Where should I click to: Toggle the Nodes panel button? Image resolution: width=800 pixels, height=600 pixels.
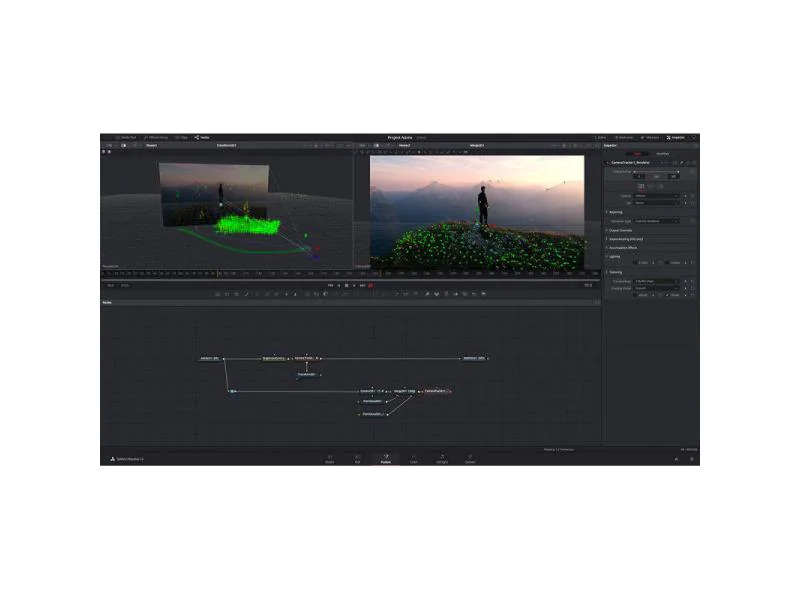click(x=202, y=137)
